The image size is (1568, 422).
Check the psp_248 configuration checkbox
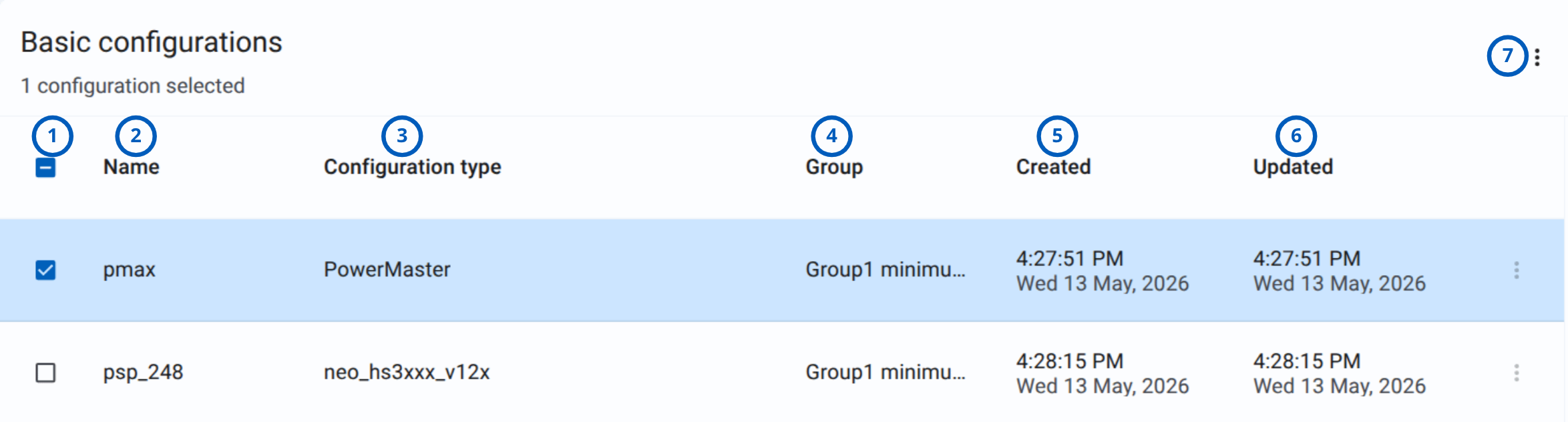[x=45, y=373]
